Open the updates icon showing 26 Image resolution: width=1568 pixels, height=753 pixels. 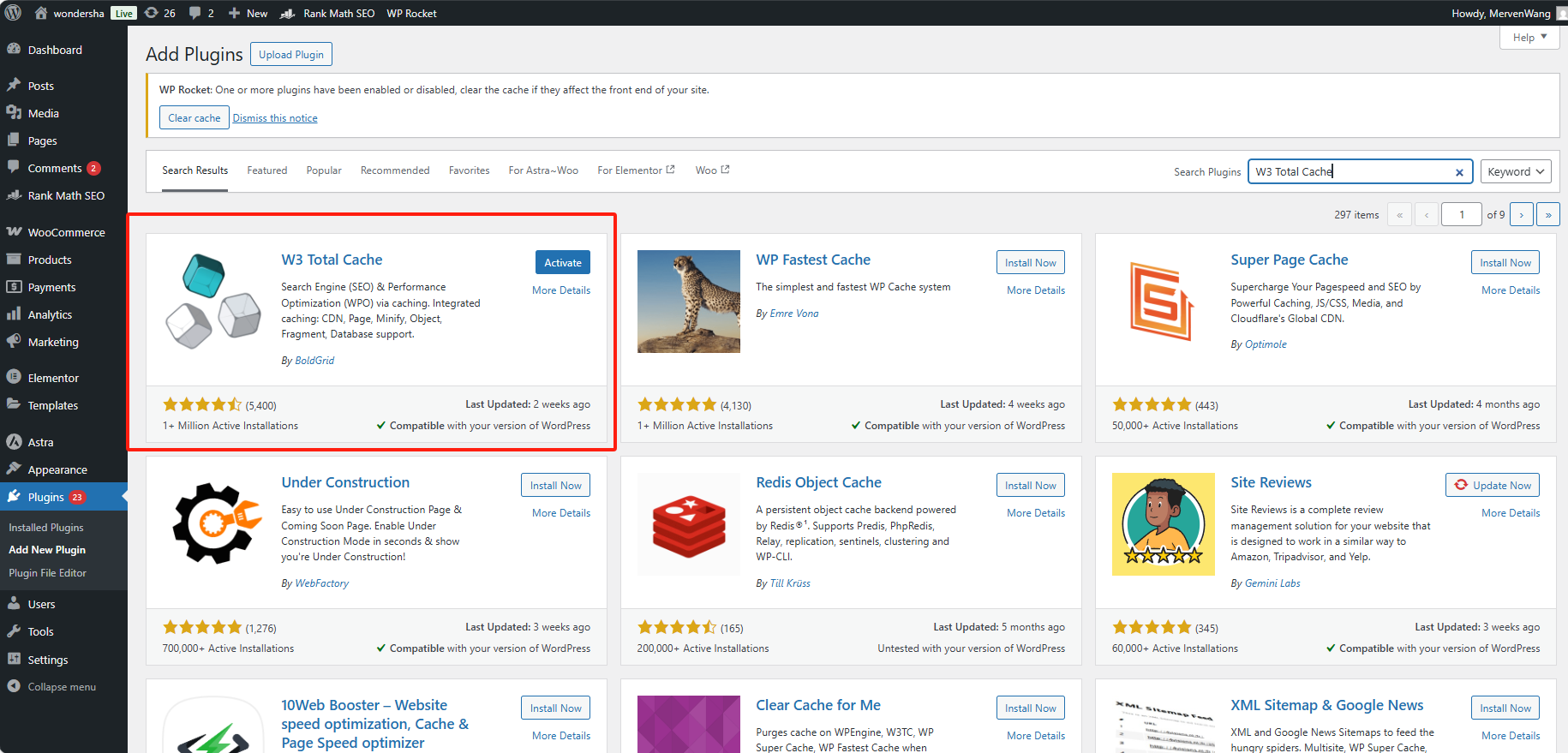[x=160, y=13]
